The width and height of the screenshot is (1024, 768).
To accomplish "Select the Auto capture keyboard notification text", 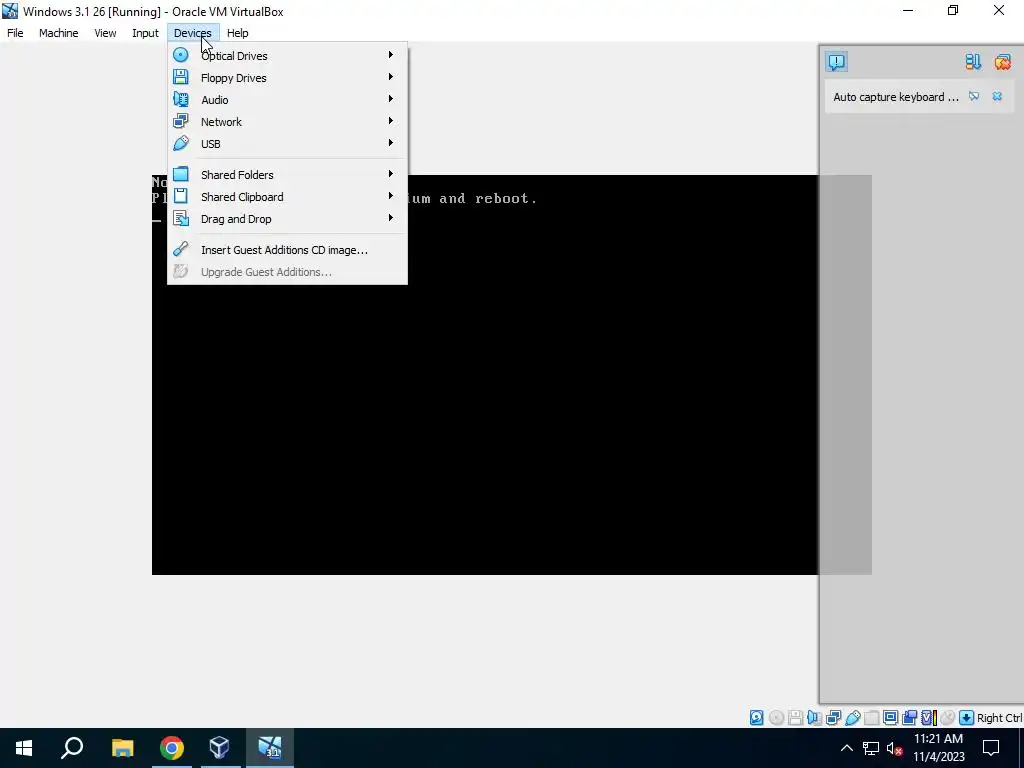I will coord(895,97).
